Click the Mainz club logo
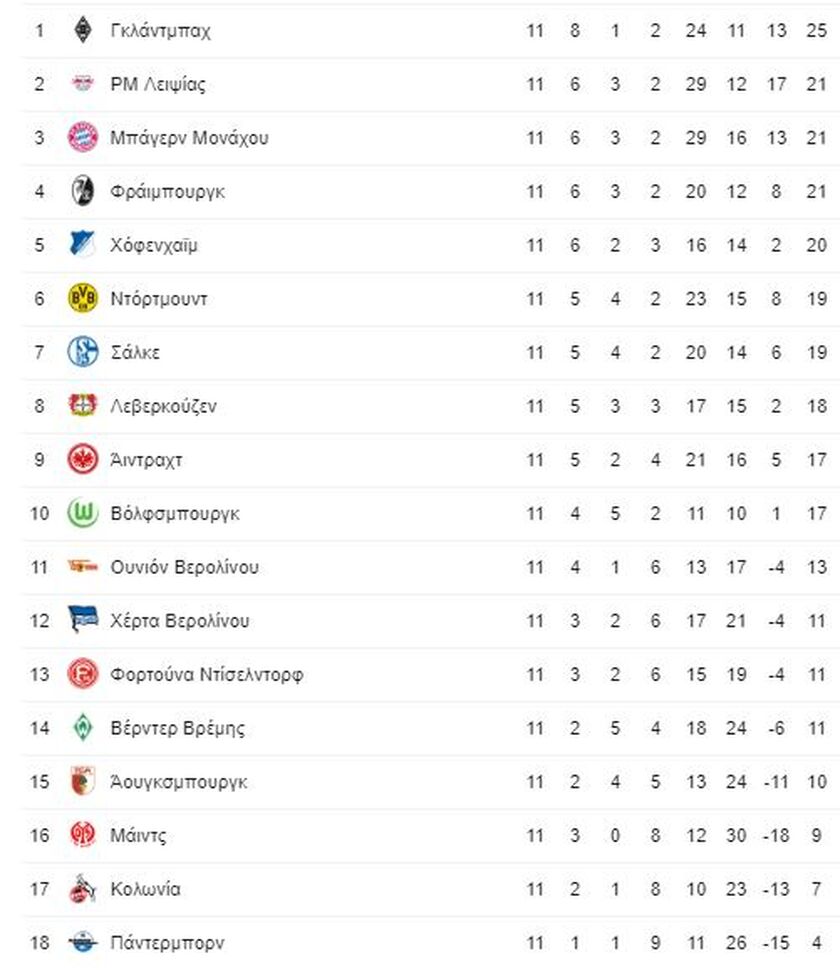The width and height of the screenshot is (840, 971). pos(82,835)
